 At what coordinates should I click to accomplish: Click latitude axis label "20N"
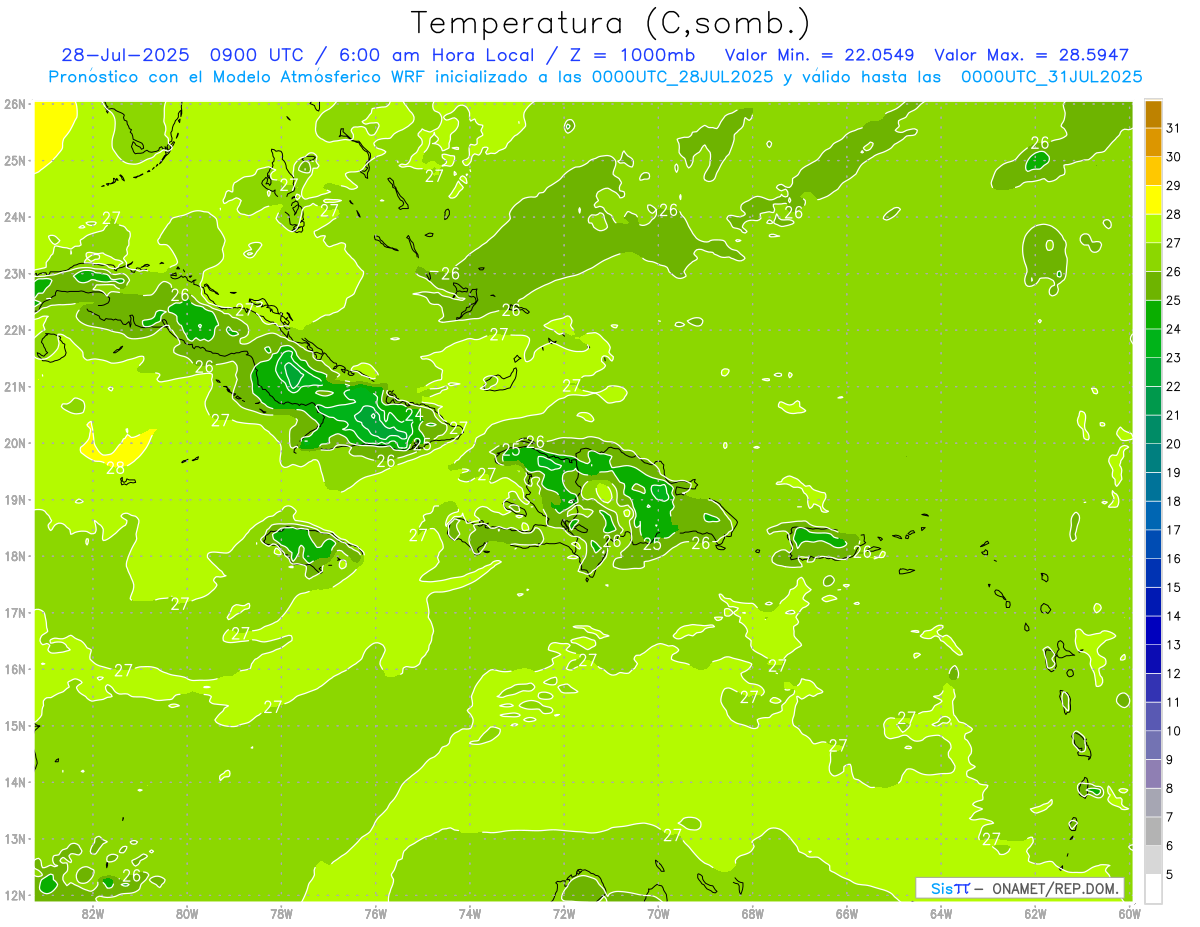pos(14,443)
